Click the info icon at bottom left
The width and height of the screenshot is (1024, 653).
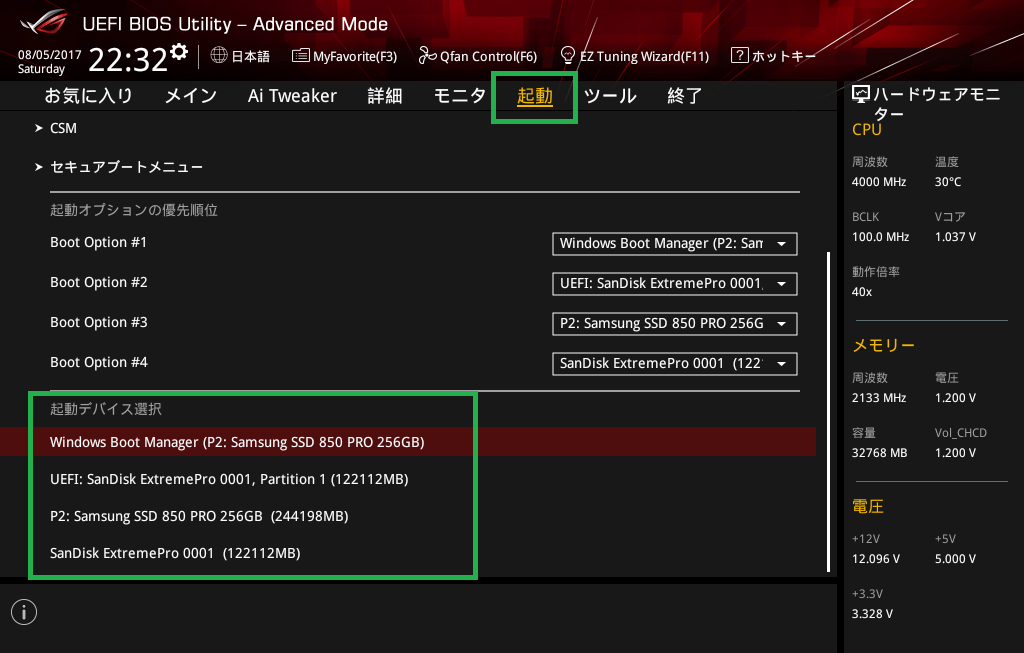[24, 612]
